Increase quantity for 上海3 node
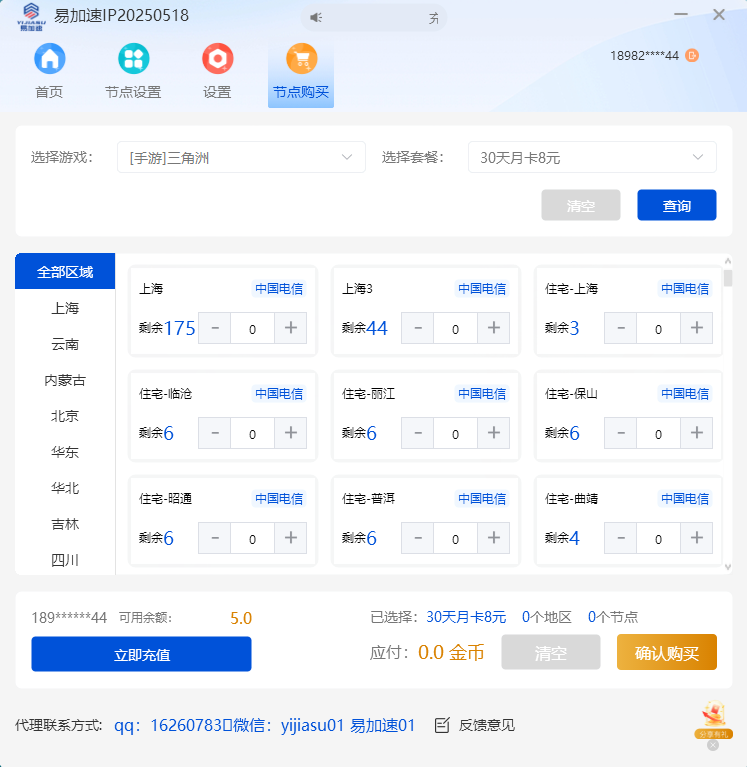Viewport: 747px width, 767px height. 494,328
